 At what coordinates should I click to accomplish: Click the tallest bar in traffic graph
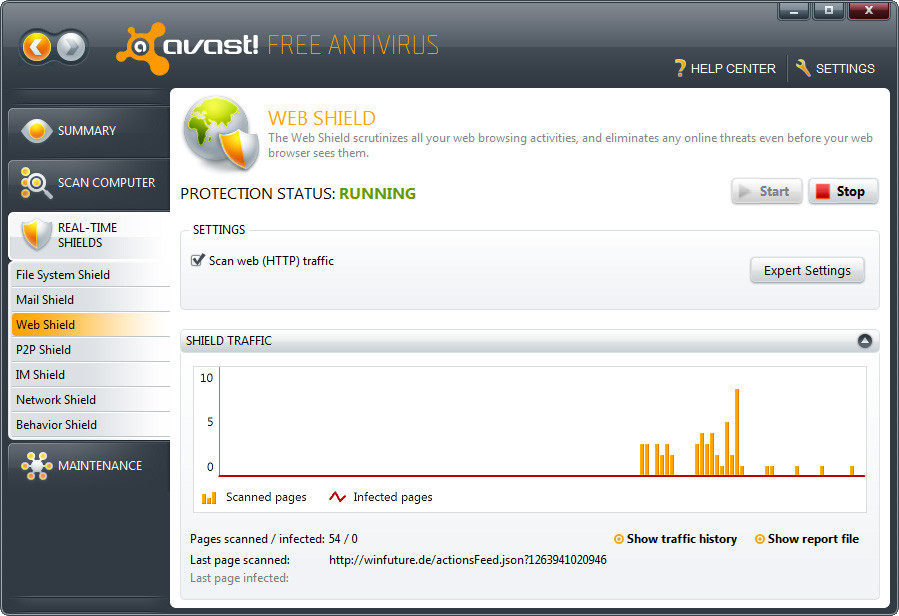click(x=737, y=432)
